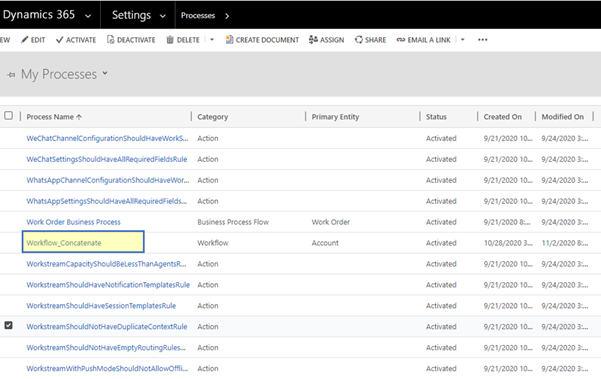Toggle the select-all header checkbox
The height and width of the screenshot is (379, 601).
(x=8, y=115)
